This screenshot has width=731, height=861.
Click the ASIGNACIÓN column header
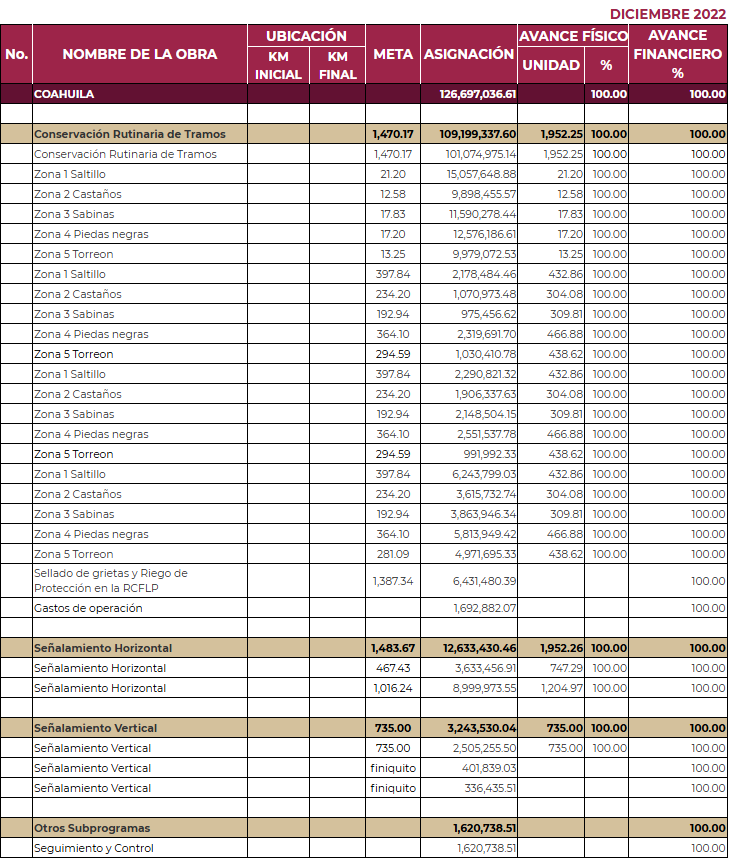click(x=468, y=54)
